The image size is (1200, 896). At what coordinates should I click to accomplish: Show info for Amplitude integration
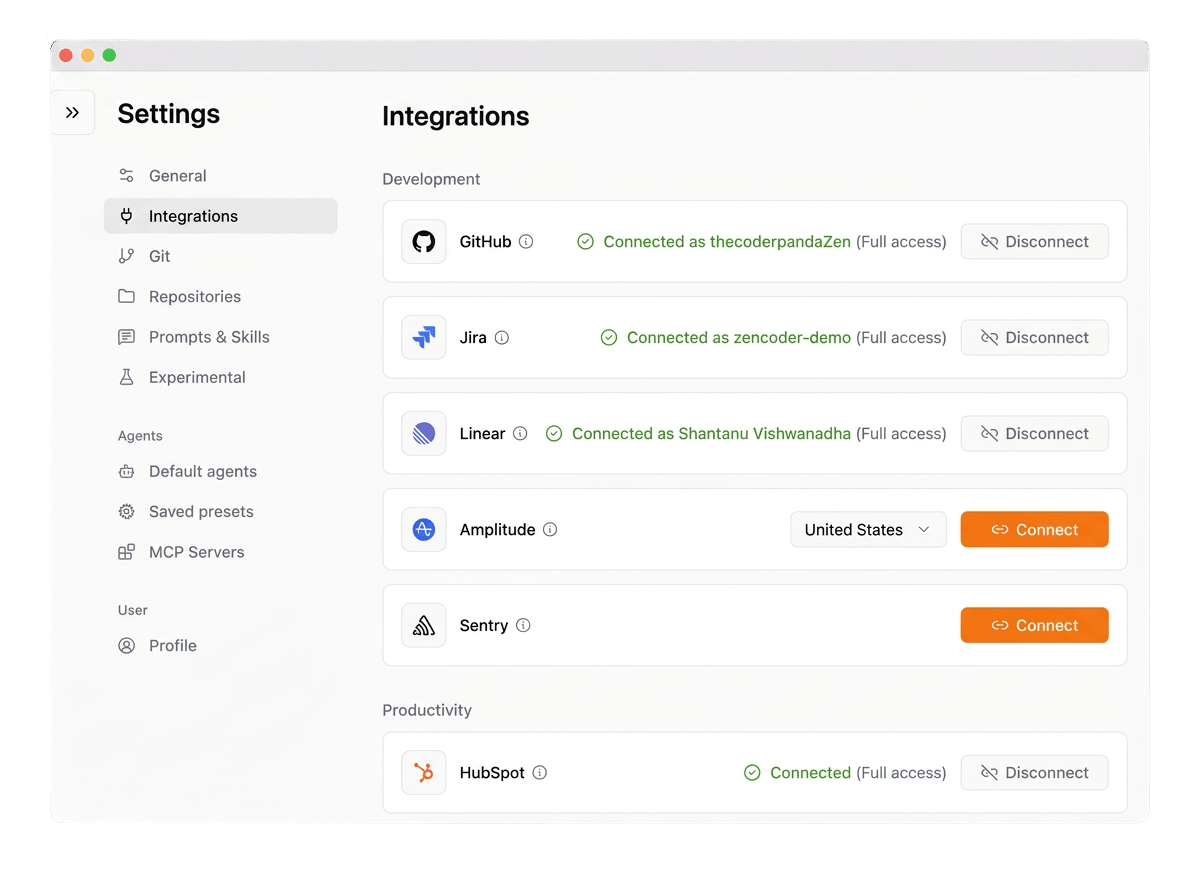click(550, 530)
